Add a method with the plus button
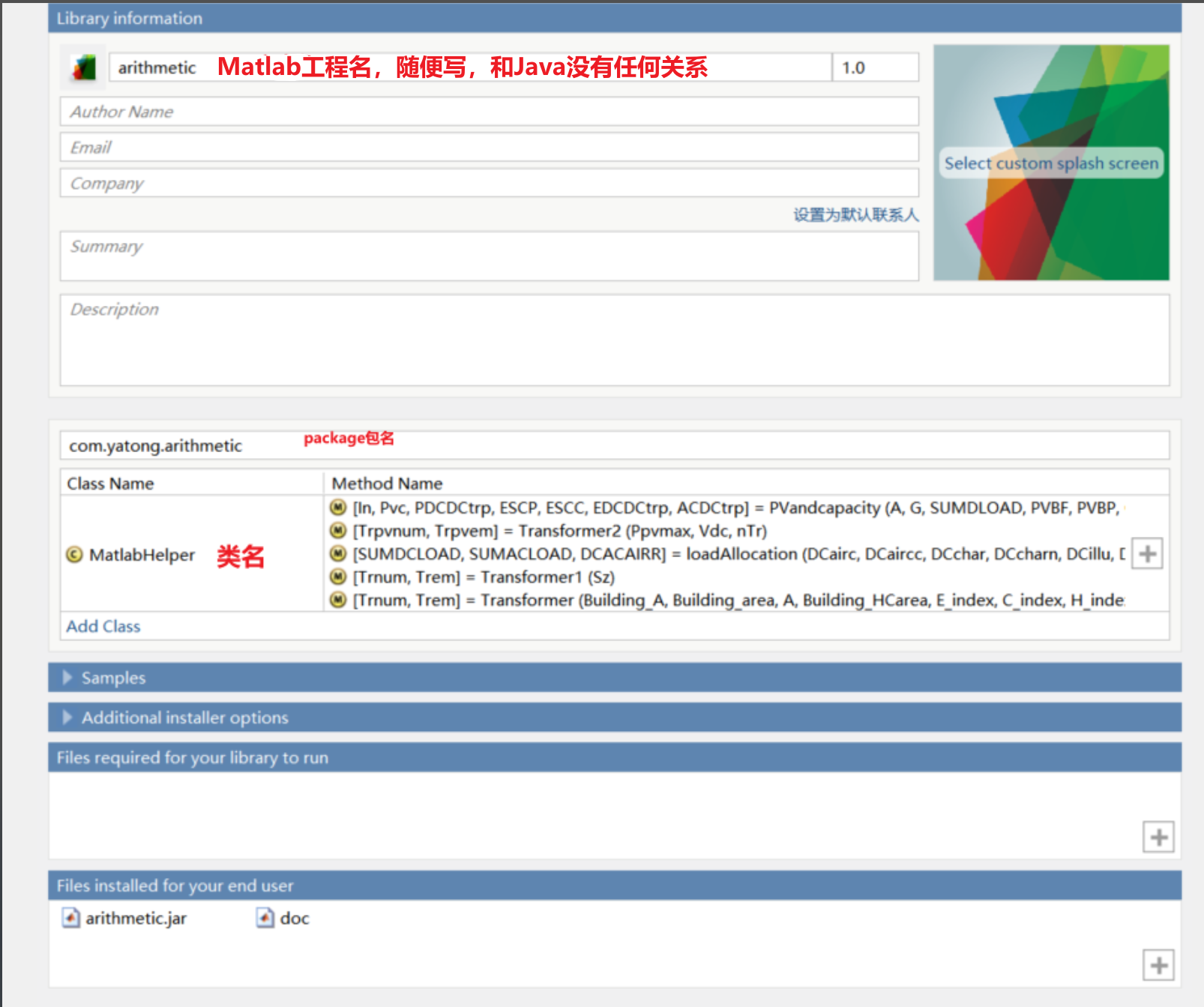This screenshot has width=1204, height=1007. coord(1147,554)
